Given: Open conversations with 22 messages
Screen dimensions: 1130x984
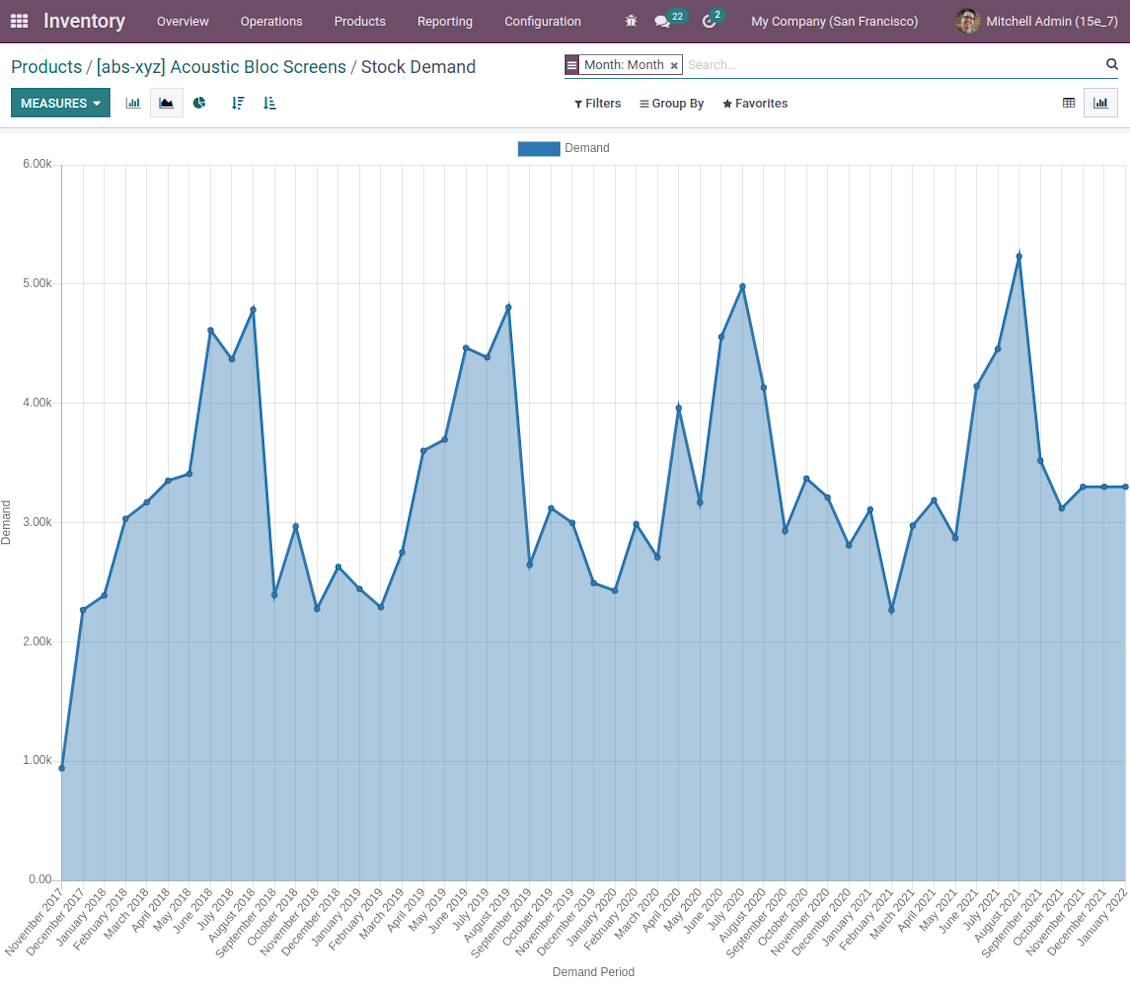Looking at the screenshot, I should click(x=670, y=20).
